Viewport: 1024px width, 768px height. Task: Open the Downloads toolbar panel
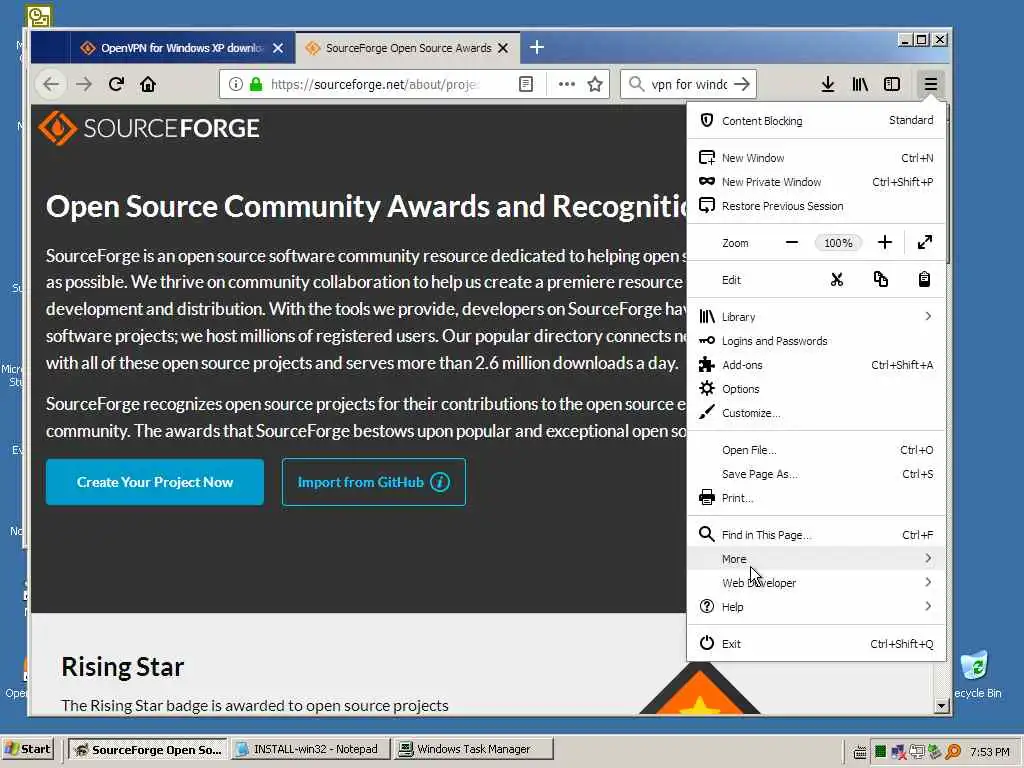coord(827,84)
